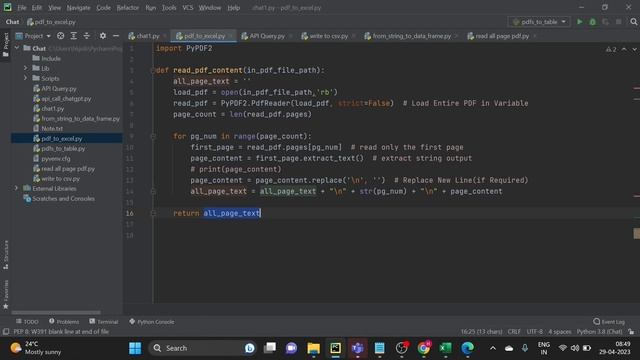Change UTF-8 file encoding in status bar
This screenshot has height=360, width=640.
click(x=535, y=331)
